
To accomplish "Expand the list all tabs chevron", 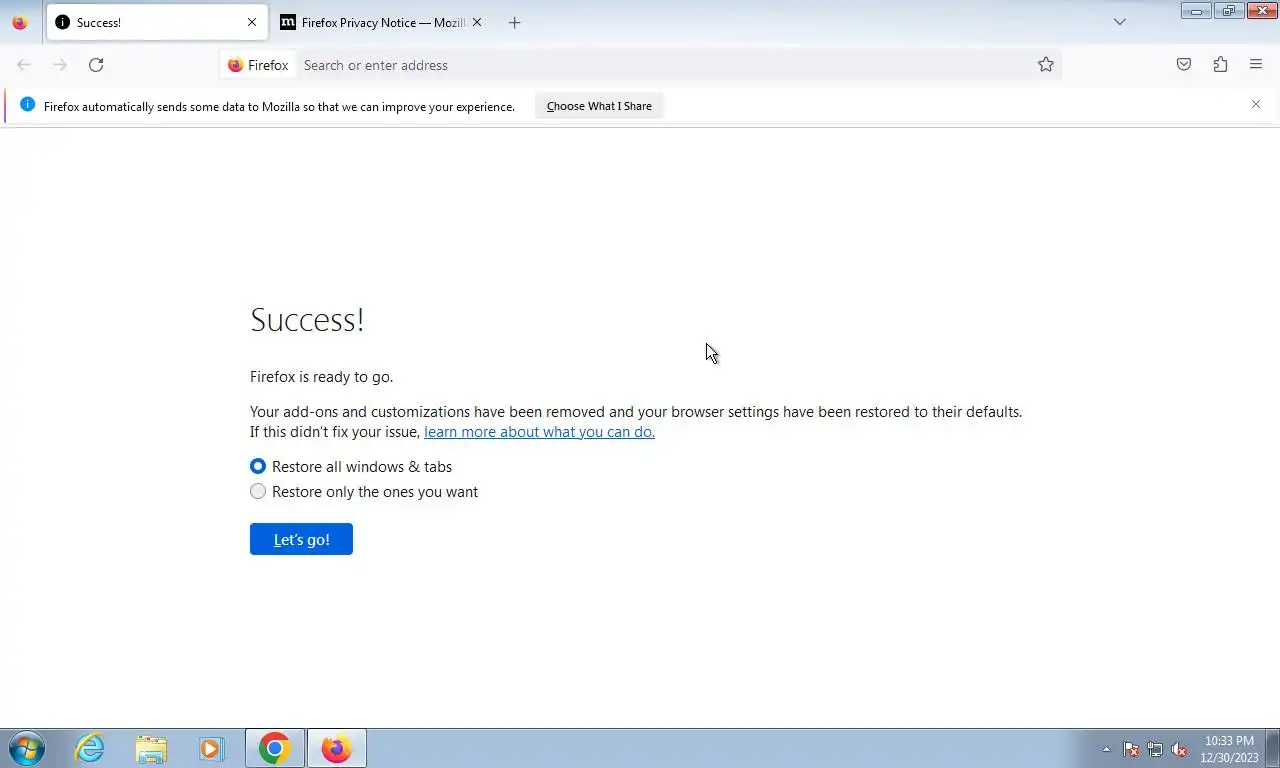I will pyautogui.click(x=1120, y=22).
